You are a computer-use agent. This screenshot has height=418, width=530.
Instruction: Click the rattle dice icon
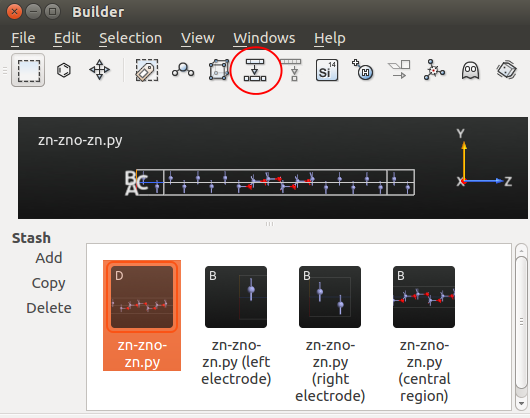click(x=506, y=70)
